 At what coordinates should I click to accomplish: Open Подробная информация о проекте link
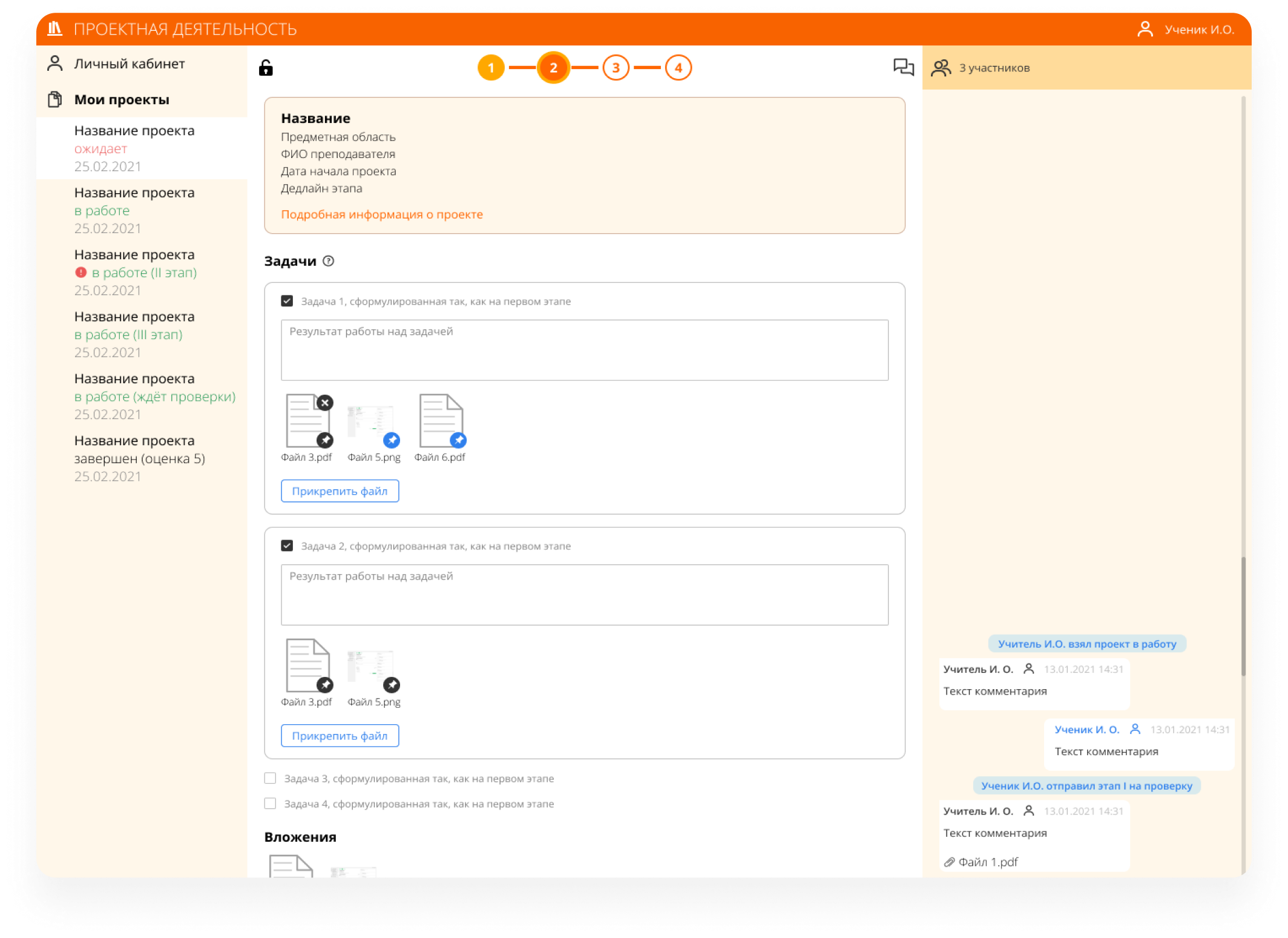381,214
